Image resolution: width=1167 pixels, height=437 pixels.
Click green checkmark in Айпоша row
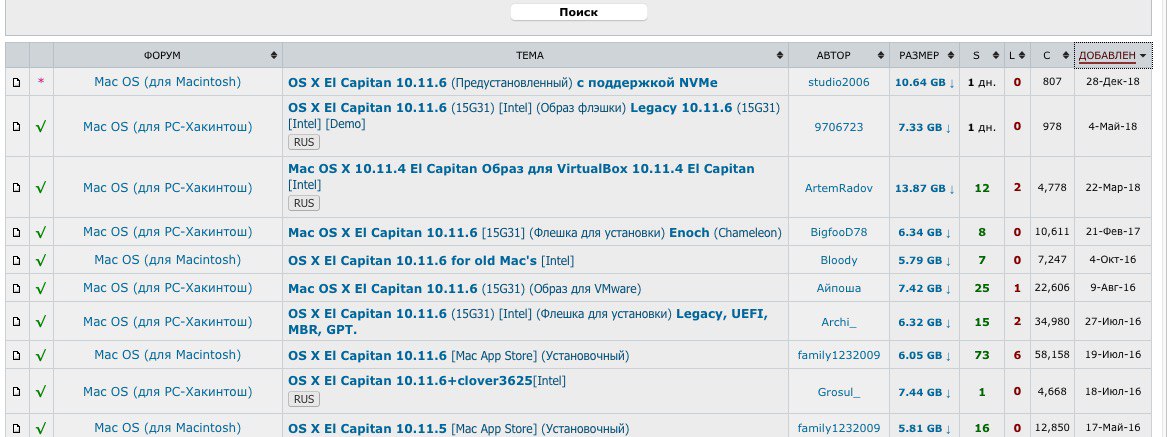point(41,288)
